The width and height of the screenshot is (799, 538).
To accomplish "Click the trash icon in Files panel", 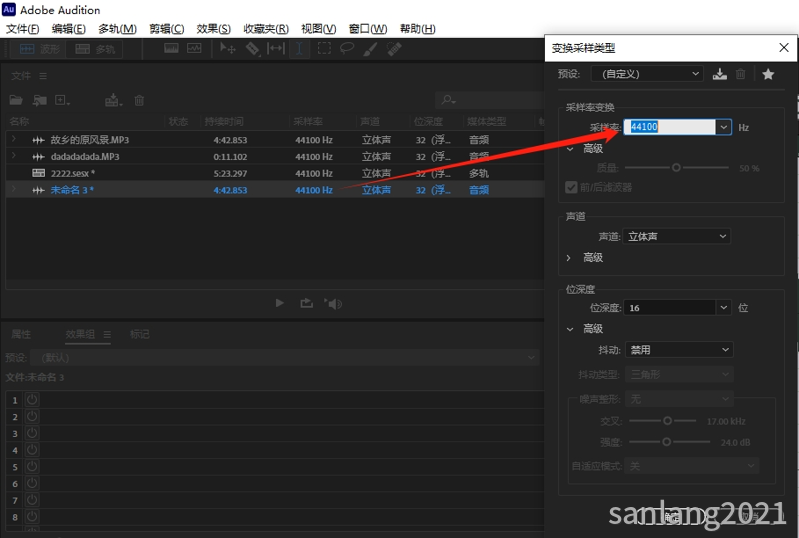I will [x=140, y=100].
